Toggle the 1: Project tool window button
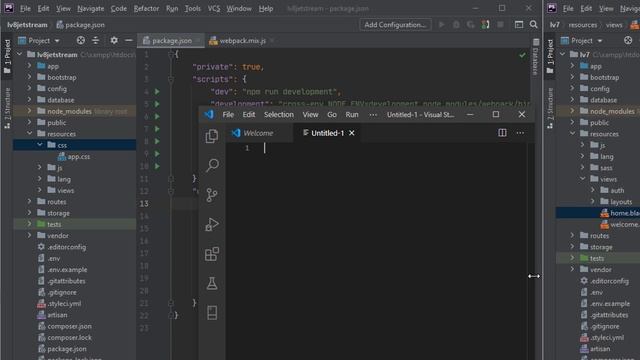The height and width of the screenshot is (360, 640). point(7,57)
